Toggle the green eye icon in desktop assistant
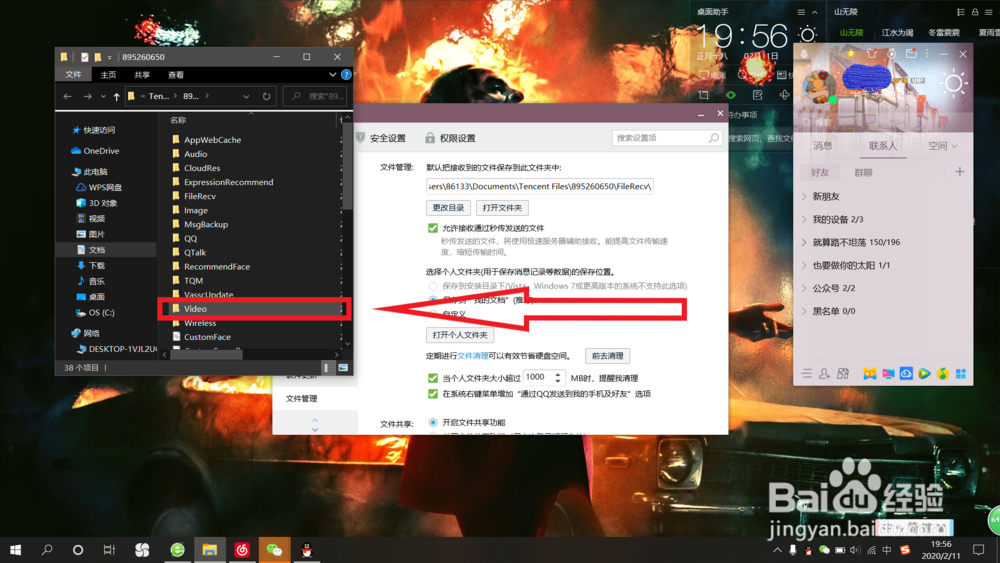1000x563 pixels. [x=731, y=95]
